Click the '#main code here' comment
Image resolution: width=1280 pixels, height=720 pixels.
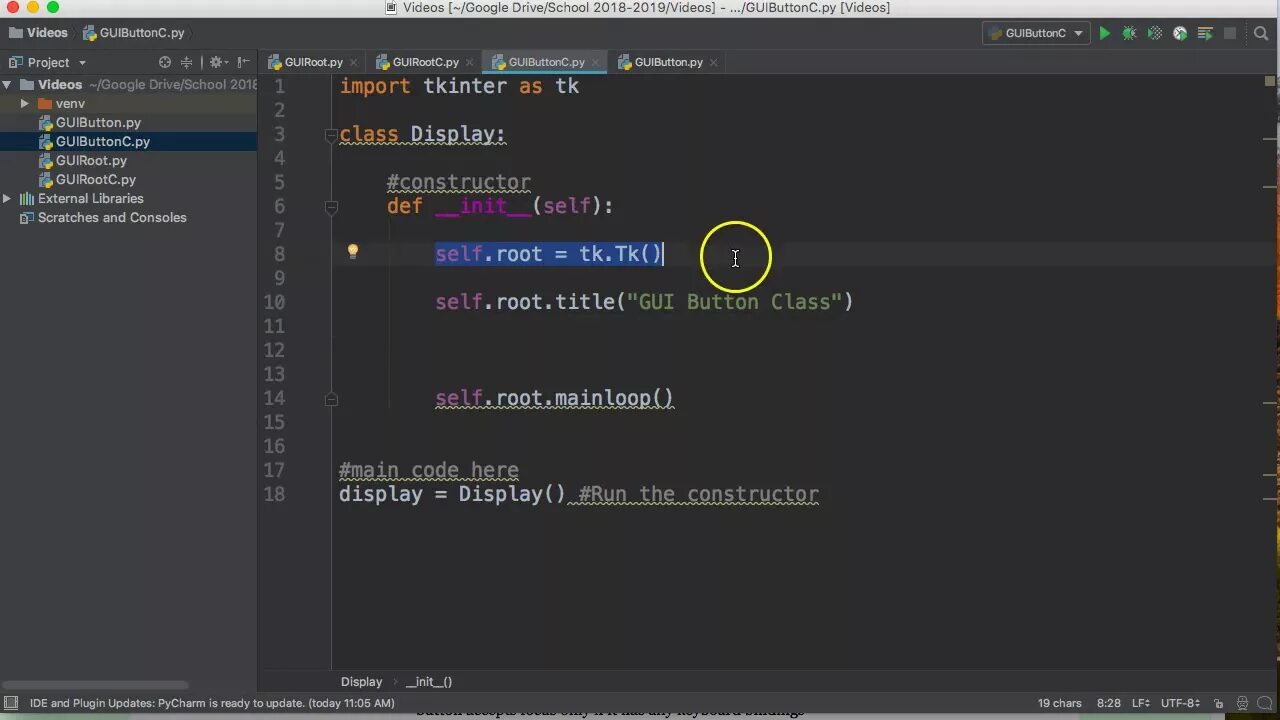(x=428, y=470)
